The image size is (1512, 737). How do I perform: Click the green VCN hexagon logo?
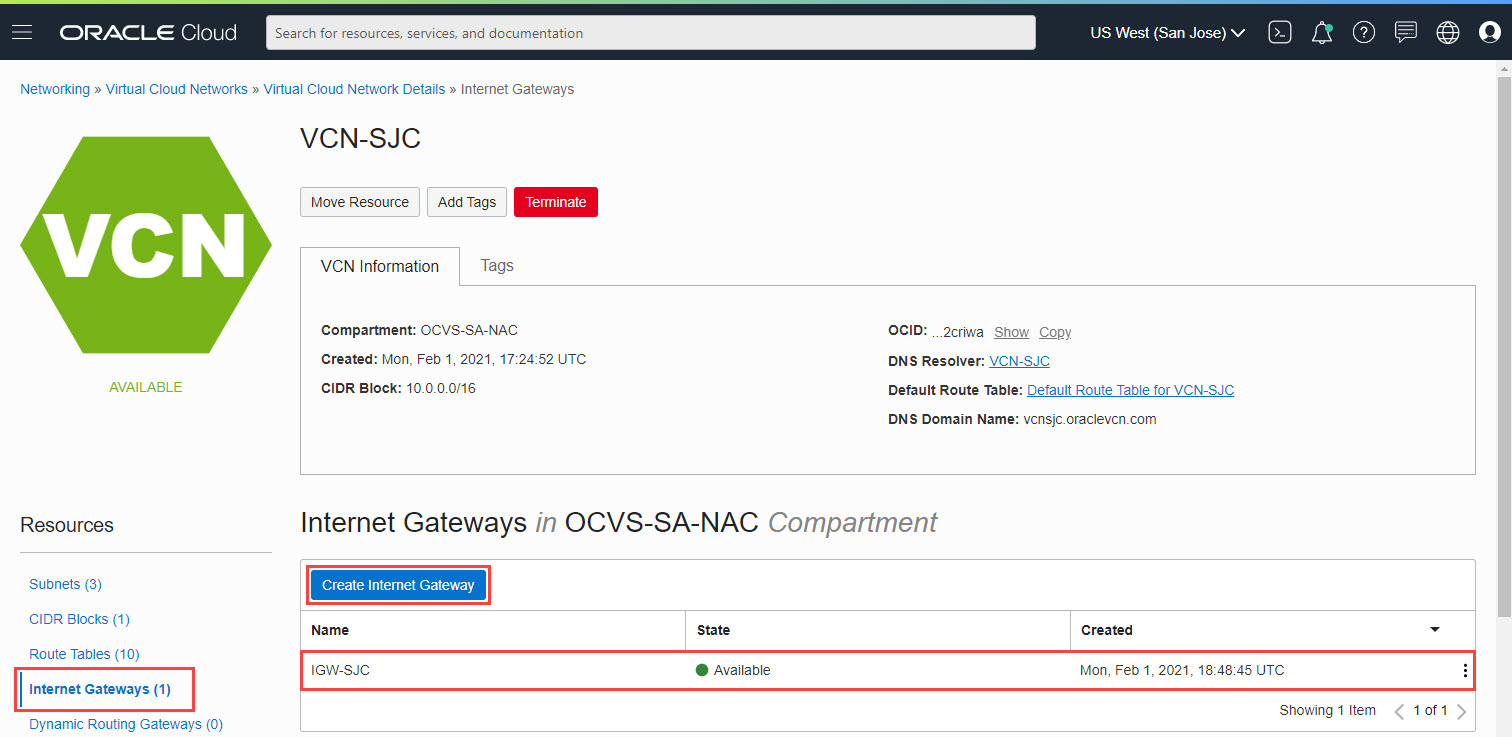point(146,245)
